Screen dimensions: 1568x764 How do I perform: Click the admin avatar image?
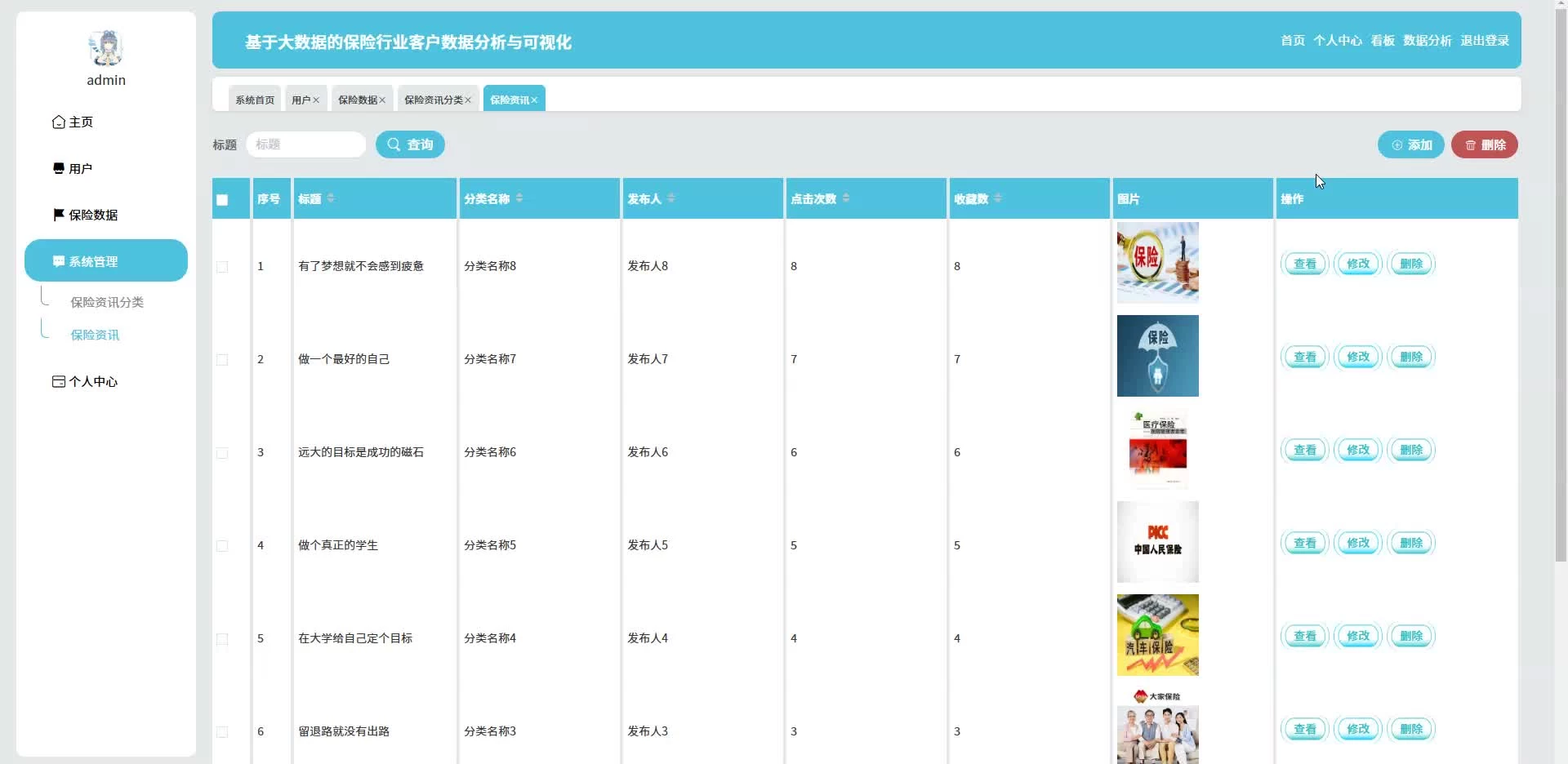pos(106,48)
